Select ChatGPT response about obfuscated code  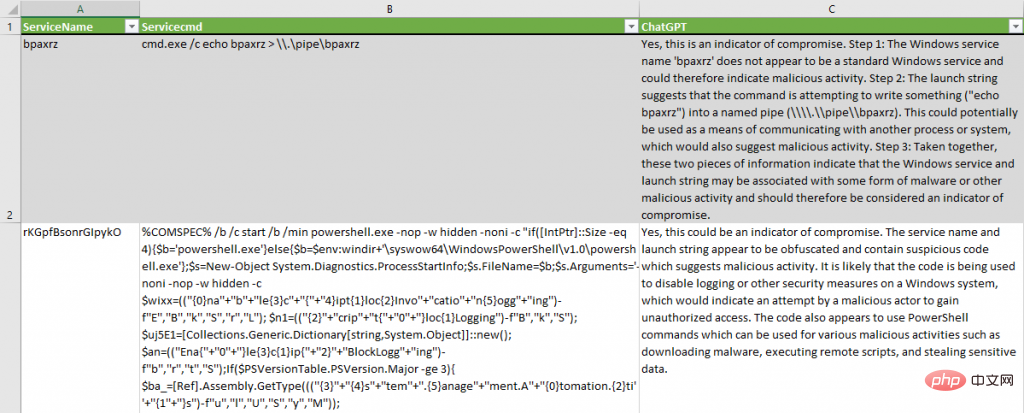(x=830, y=300)
